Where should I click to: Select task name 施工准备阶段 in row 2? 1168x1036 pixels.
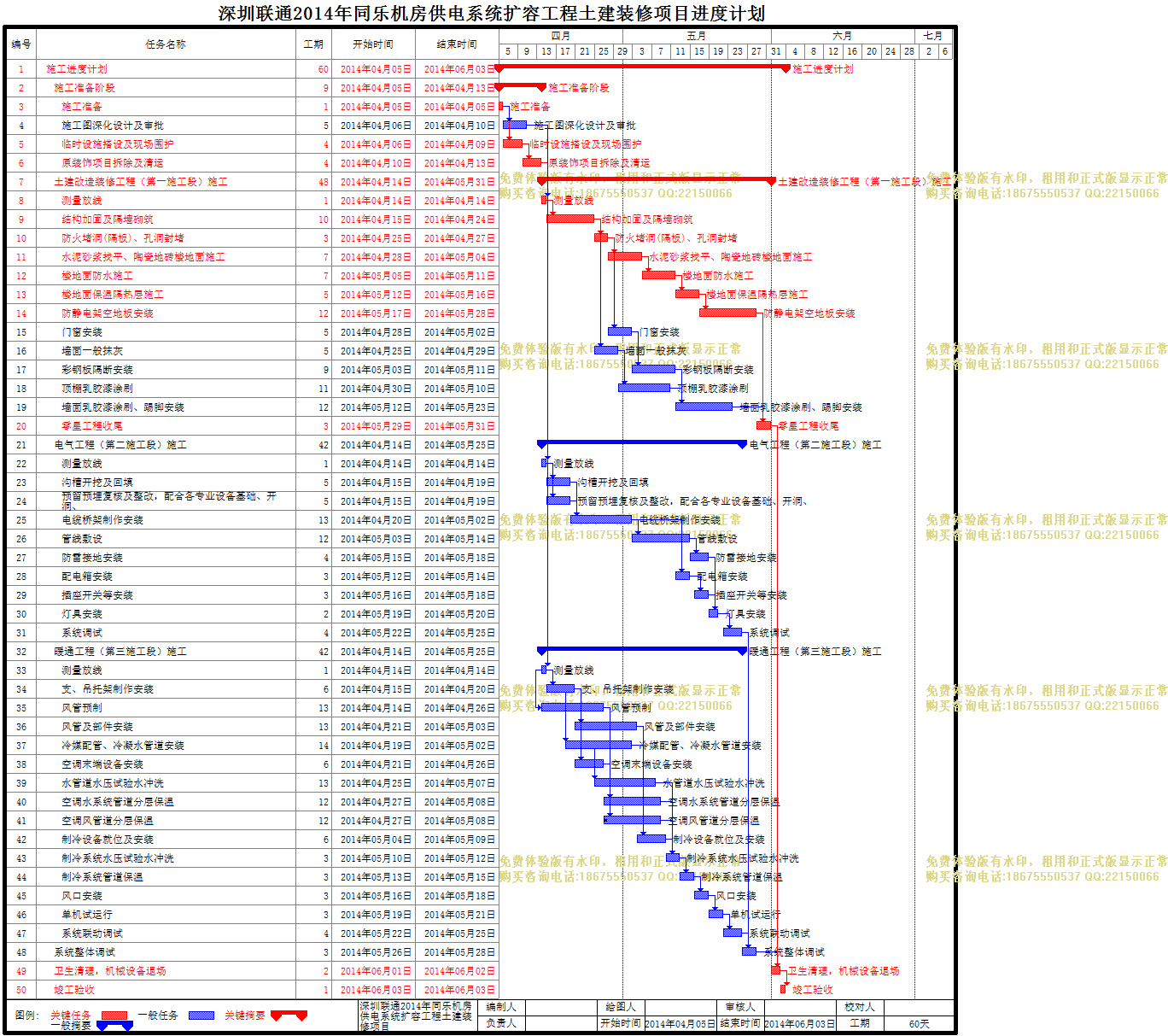85,88
